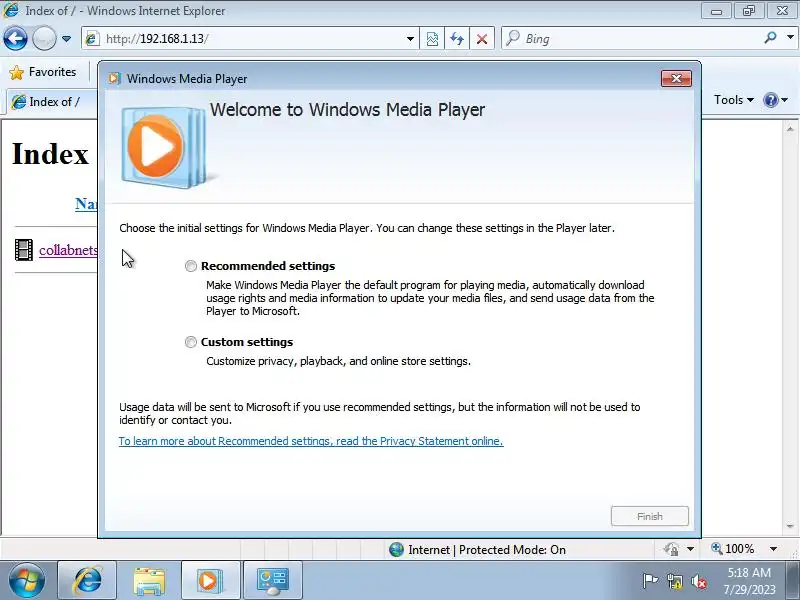Refresh the page with the refresh icon

point(457,39)
